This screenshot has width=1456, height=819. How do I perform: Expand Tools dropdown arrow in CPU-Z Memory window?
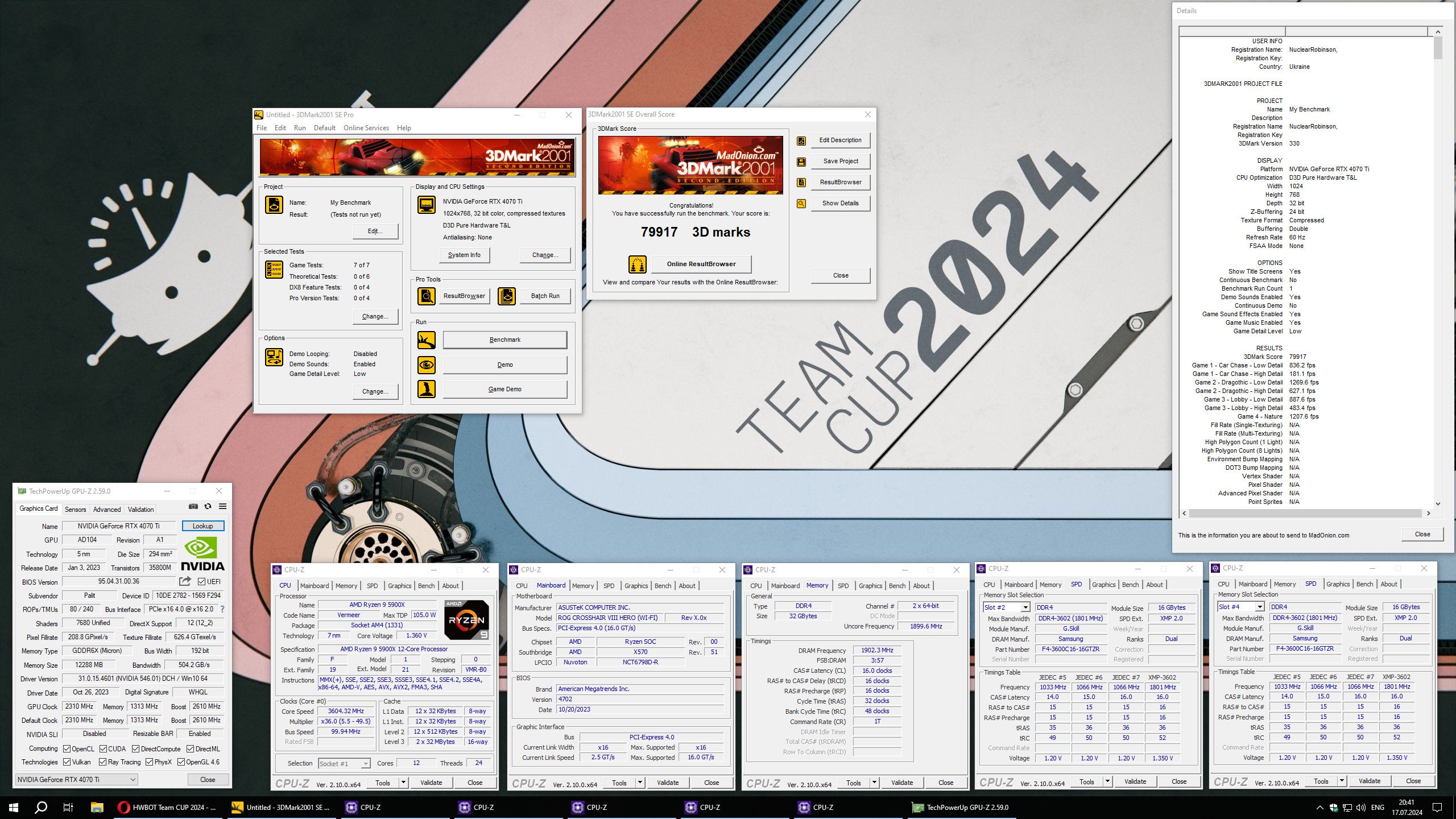click(x=874, y=783)
